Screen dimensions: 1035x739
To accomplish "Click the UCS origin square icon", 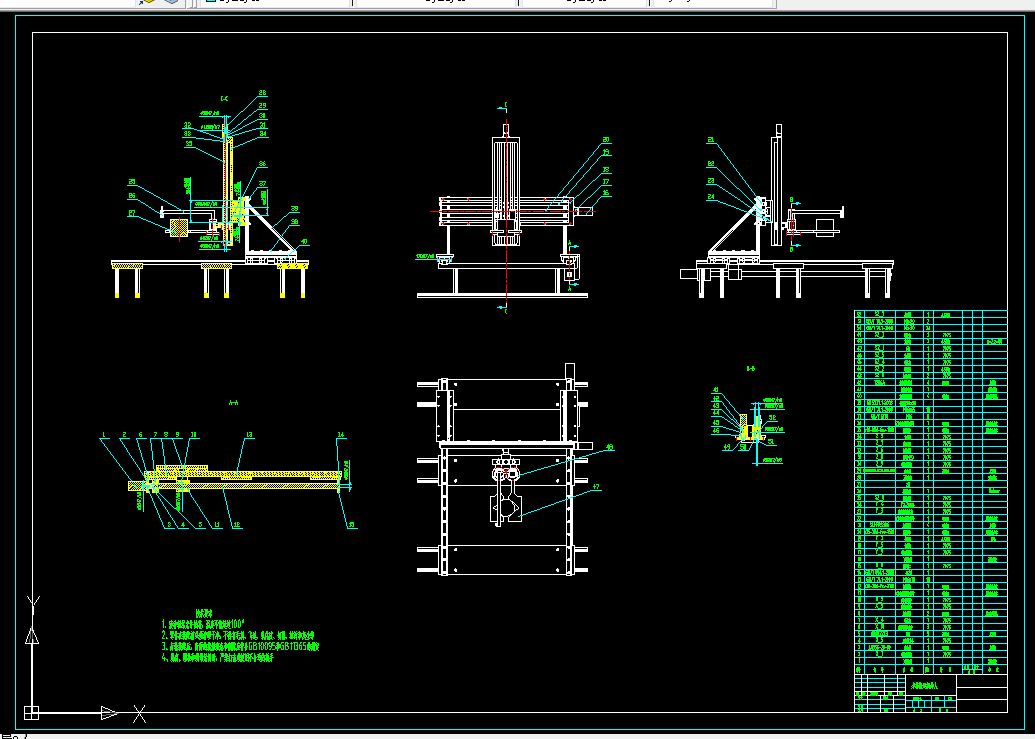I will 32,713.
